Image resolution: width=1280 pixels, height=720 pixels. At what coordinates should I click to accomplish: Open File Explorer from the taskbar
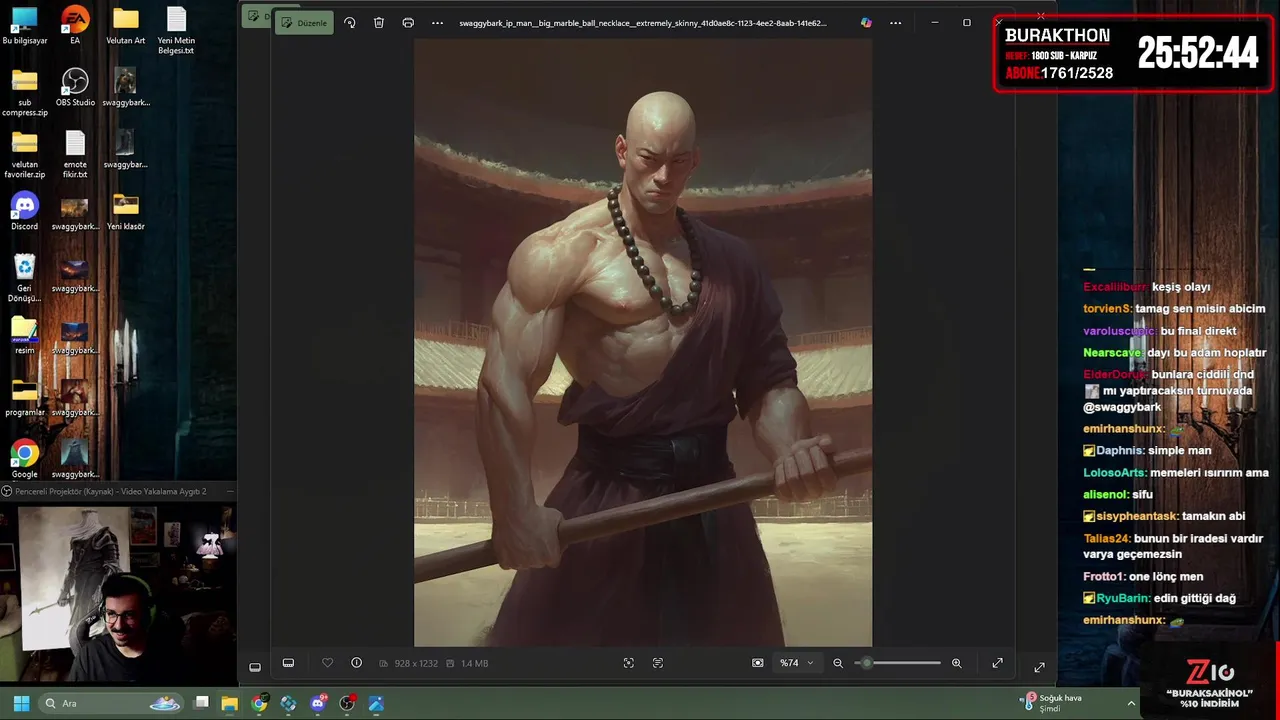230,703
